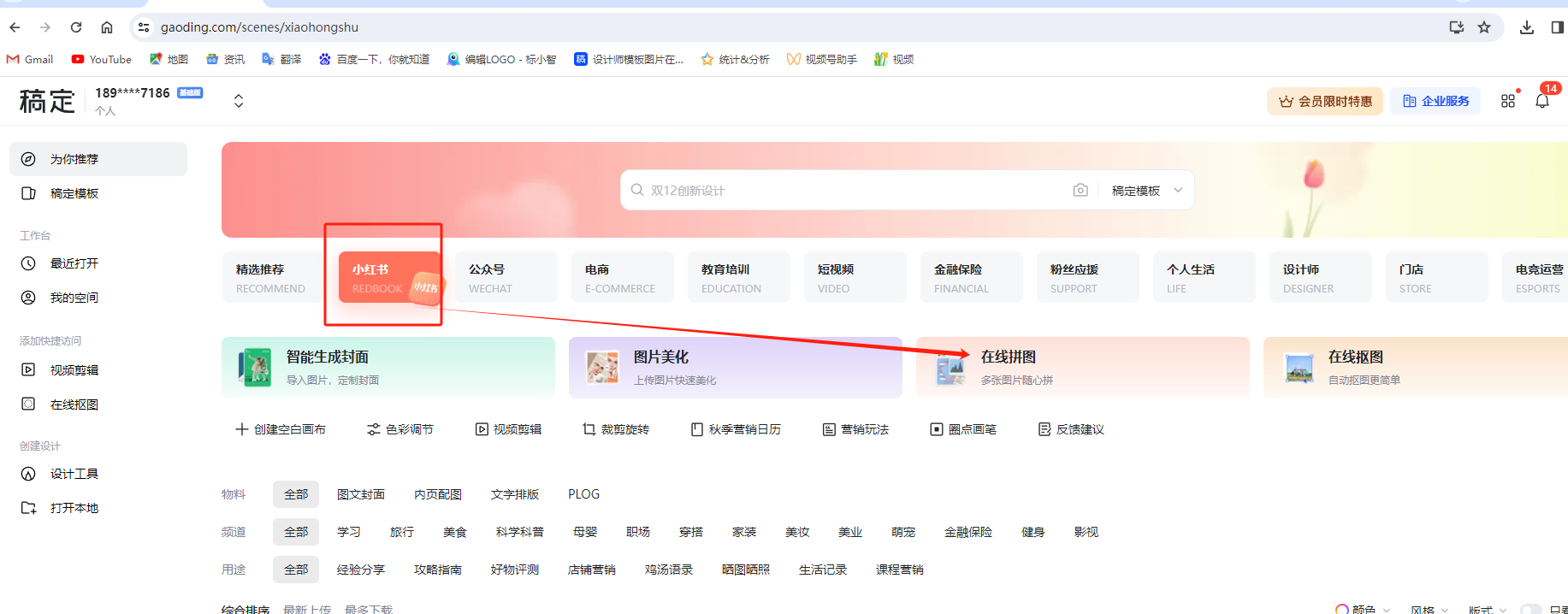Screen dimensions: 1568x614
Task: Open the 风格 style dropdown
Action: pyautogui.click(x=1429, y=609)
